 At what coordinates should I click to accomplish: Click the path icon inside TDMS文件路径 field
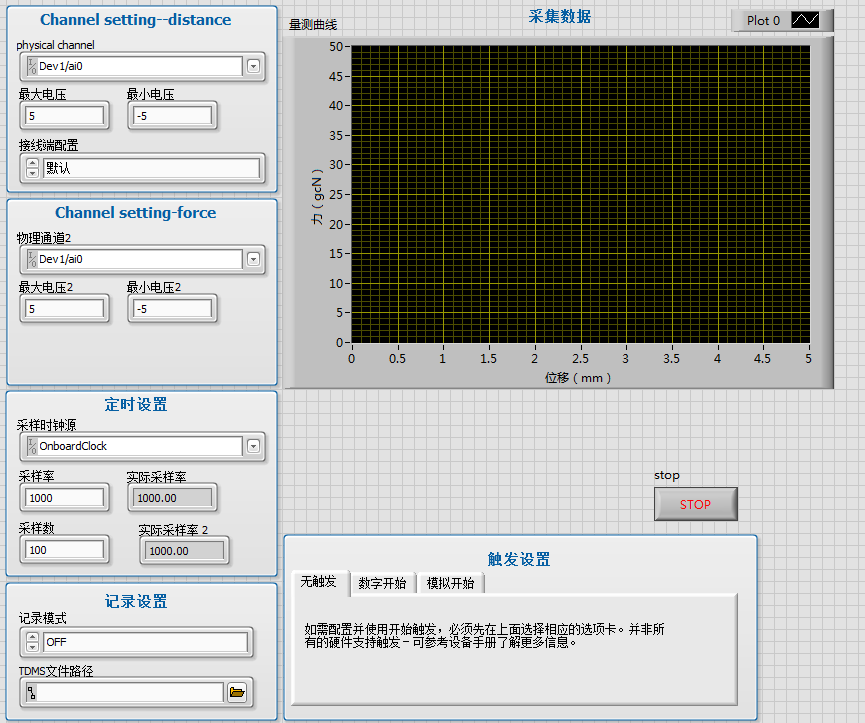[31, 693]
